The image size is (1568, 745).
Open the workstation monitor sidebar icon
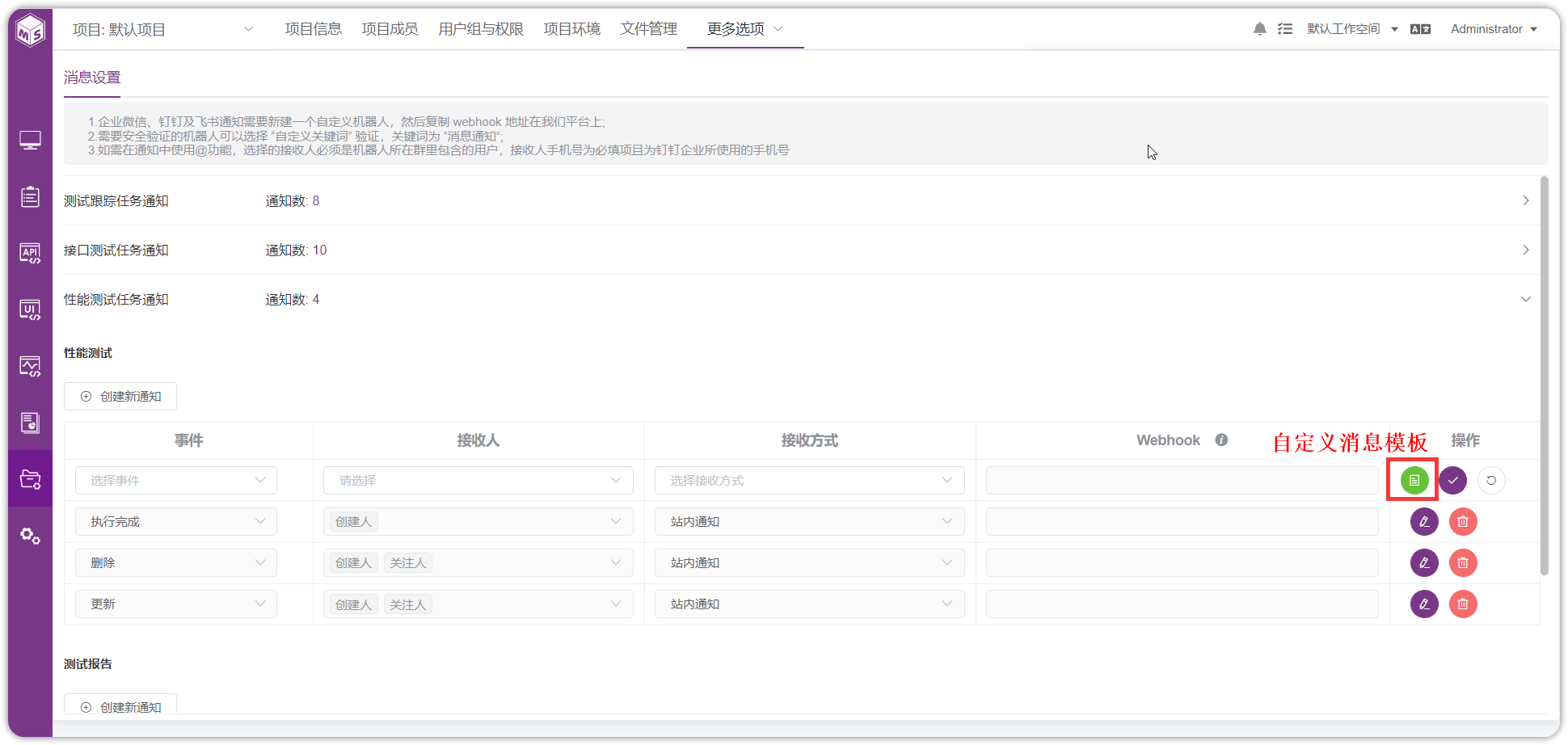(x=30, y=141)
